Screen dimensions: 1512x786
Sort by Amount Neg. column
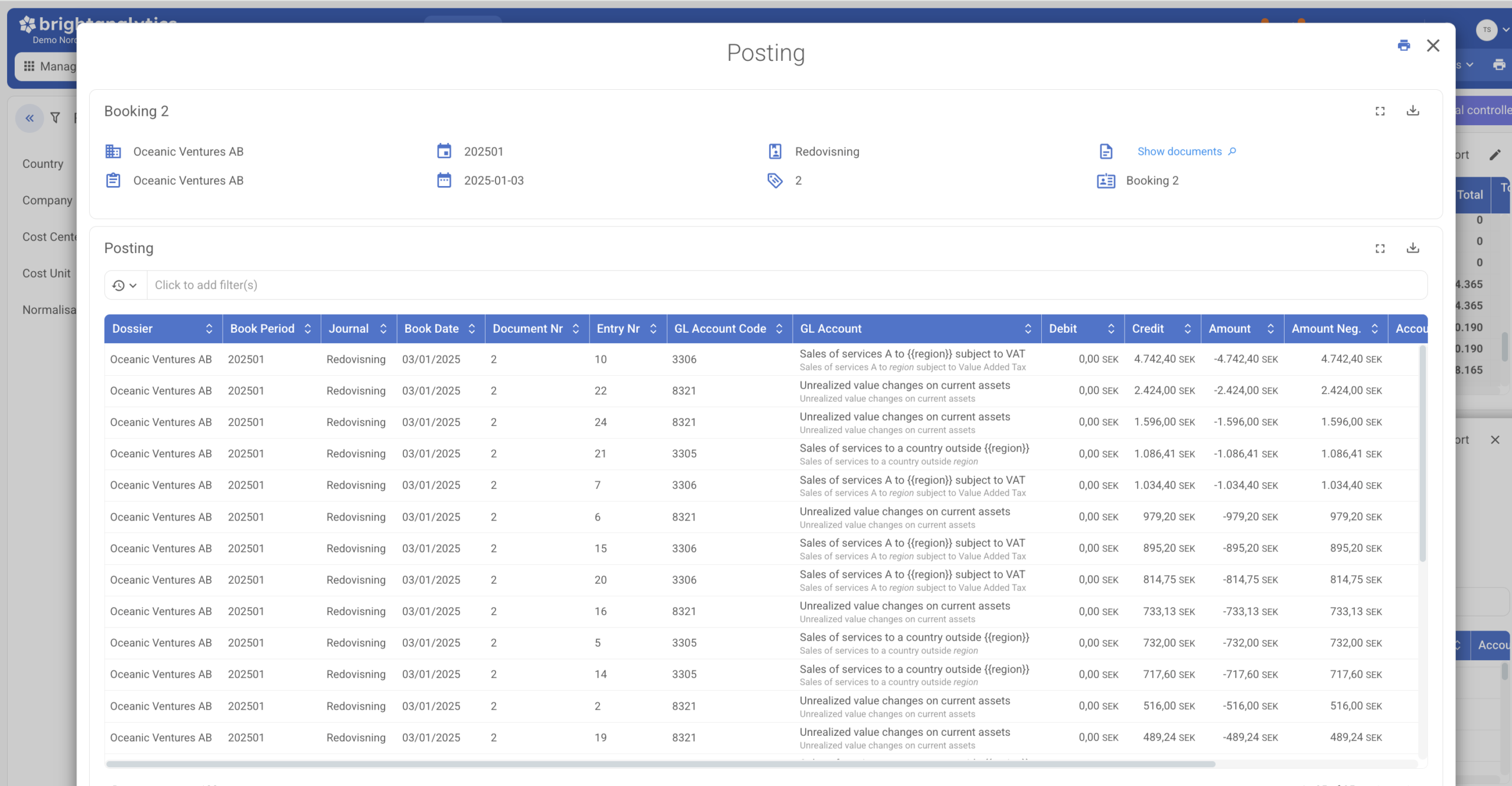pyautogui.click(x=1374, y=329)
